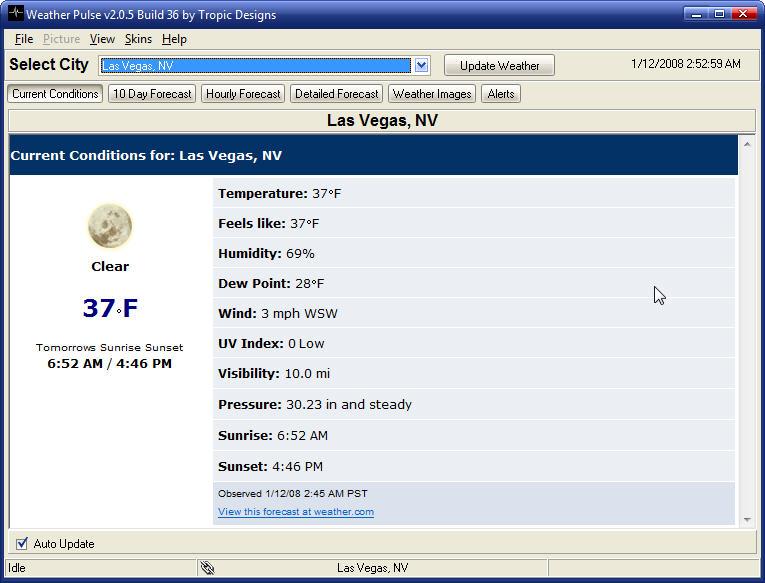
Task: Click the Sunrise: 6:52 AM row
Action: pos(474,435)
